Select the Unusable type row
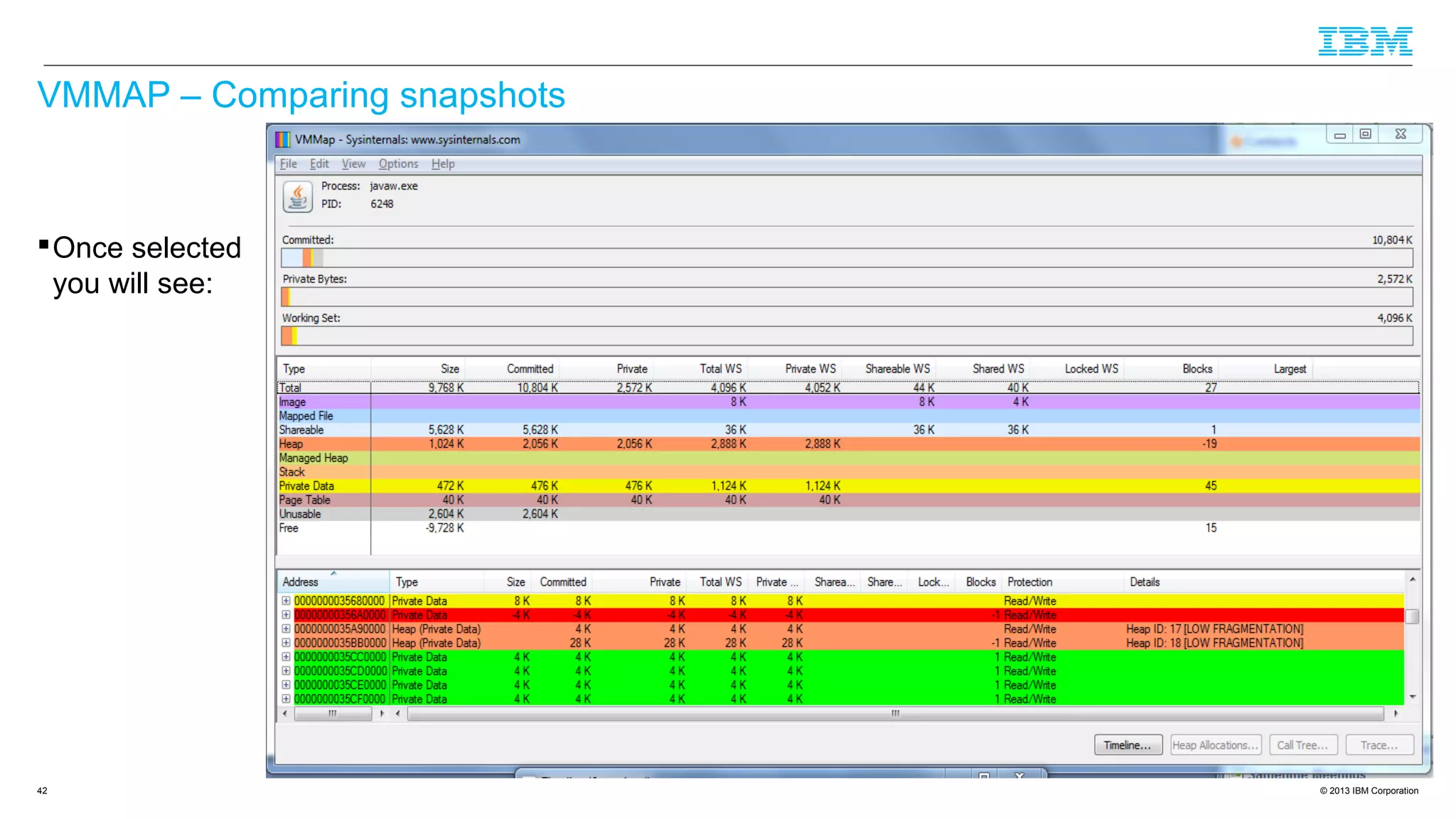This screenshot has width=1456, height=819. [x=848, y=514]
